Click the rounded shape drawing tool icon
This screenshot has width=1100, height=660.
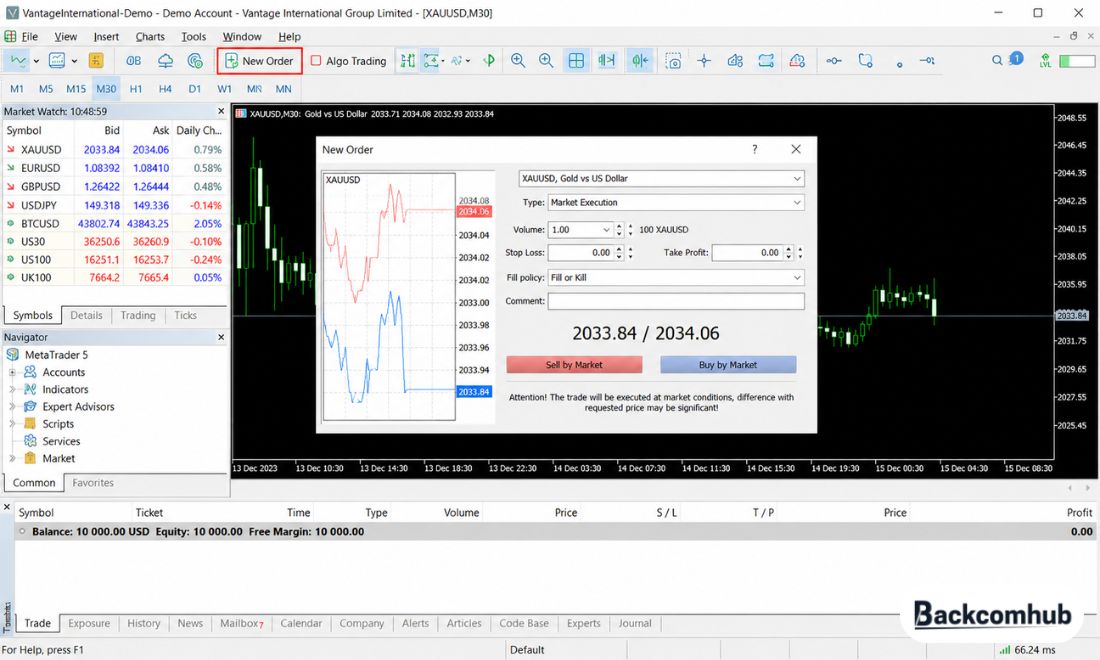866,61
